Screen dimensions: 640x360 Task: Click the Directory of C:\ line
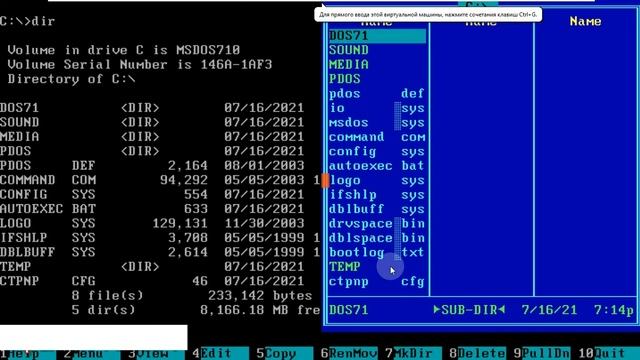tap(71, 79)
